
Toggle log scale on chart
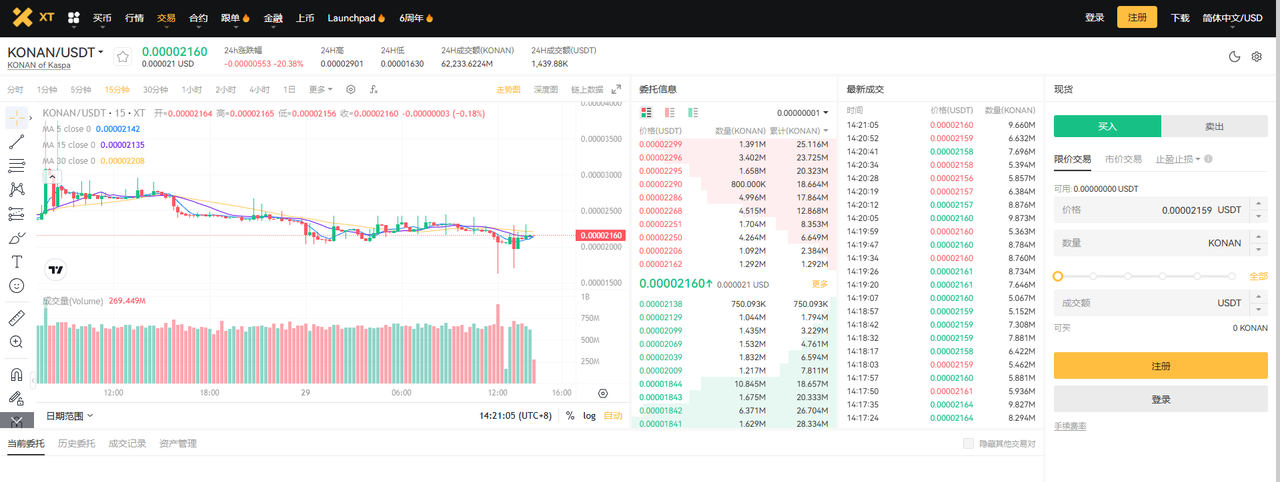coord(589,415)
